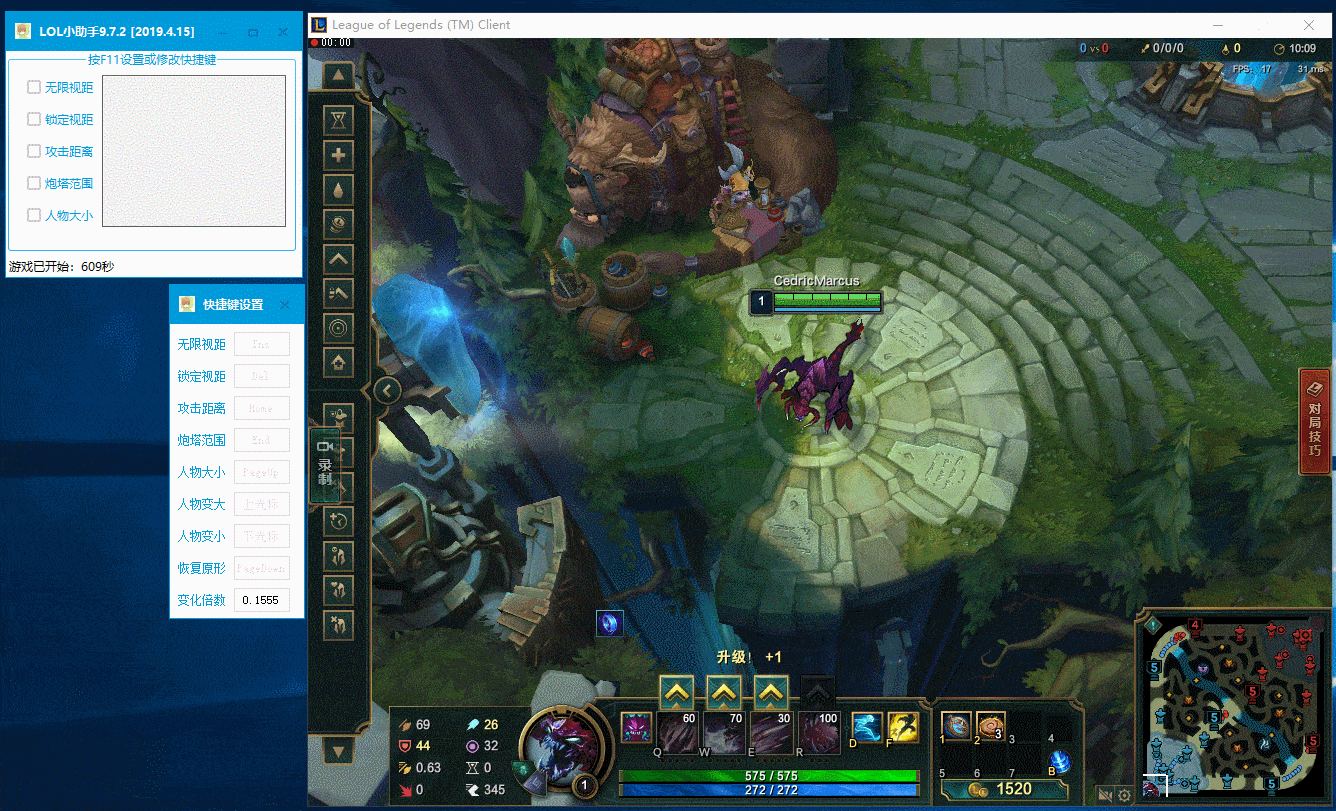
Task: Click the item in inventory slot 2
Action: [x=991, y=727]
